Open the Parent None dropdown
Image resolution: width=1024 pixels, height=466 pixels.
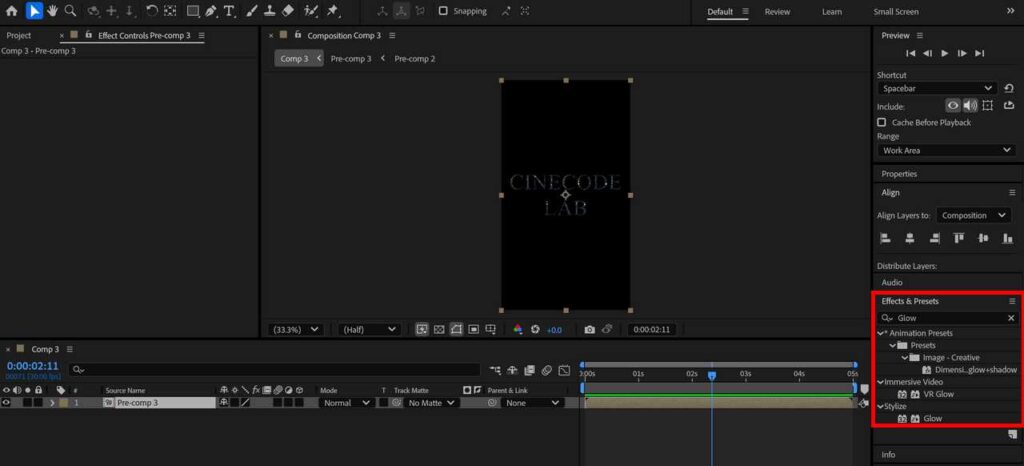tap(533, 403)
